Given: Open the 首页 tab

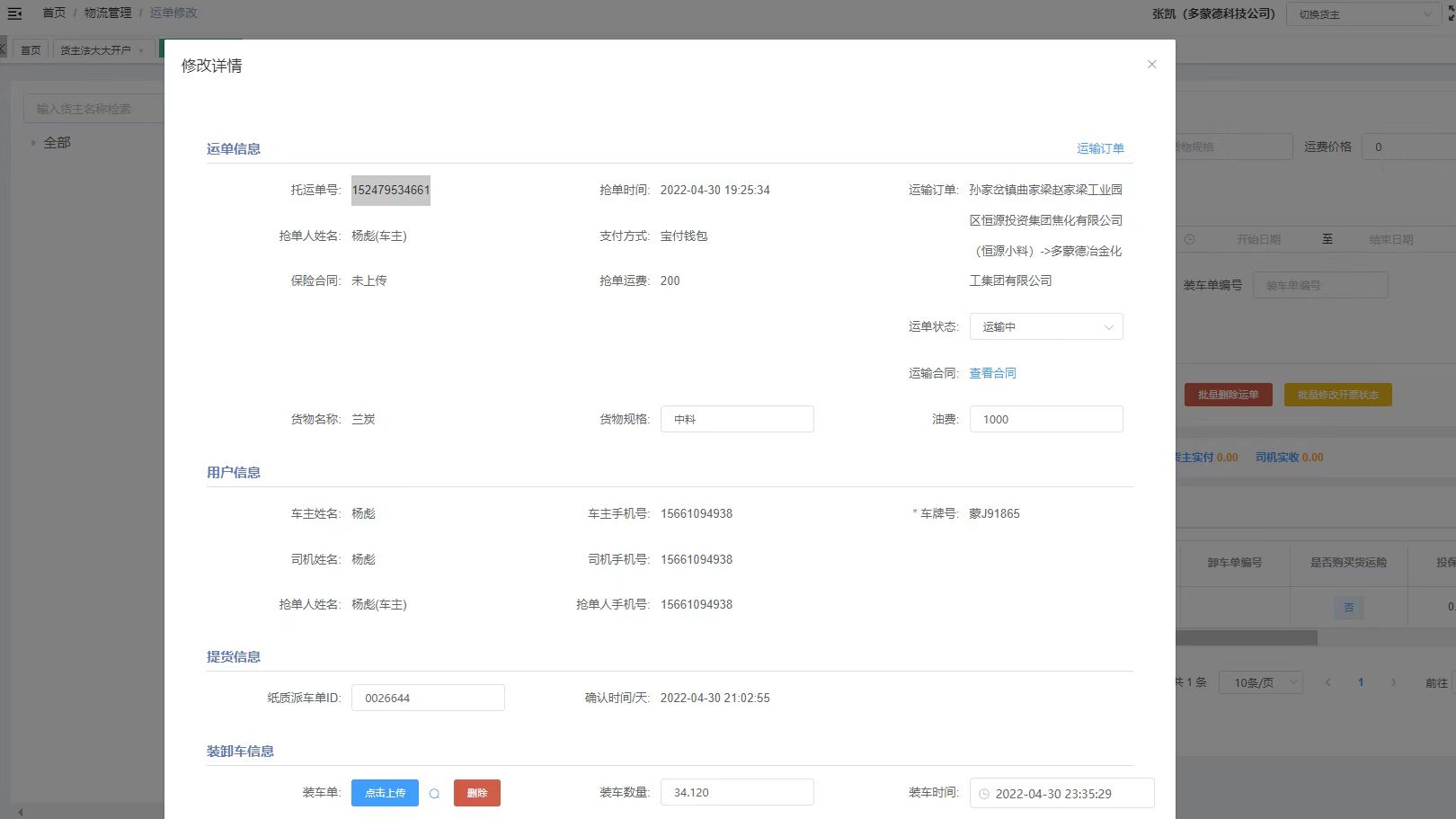Looking at the screenshot, I should pyautogui.click(x=31, y=50).
